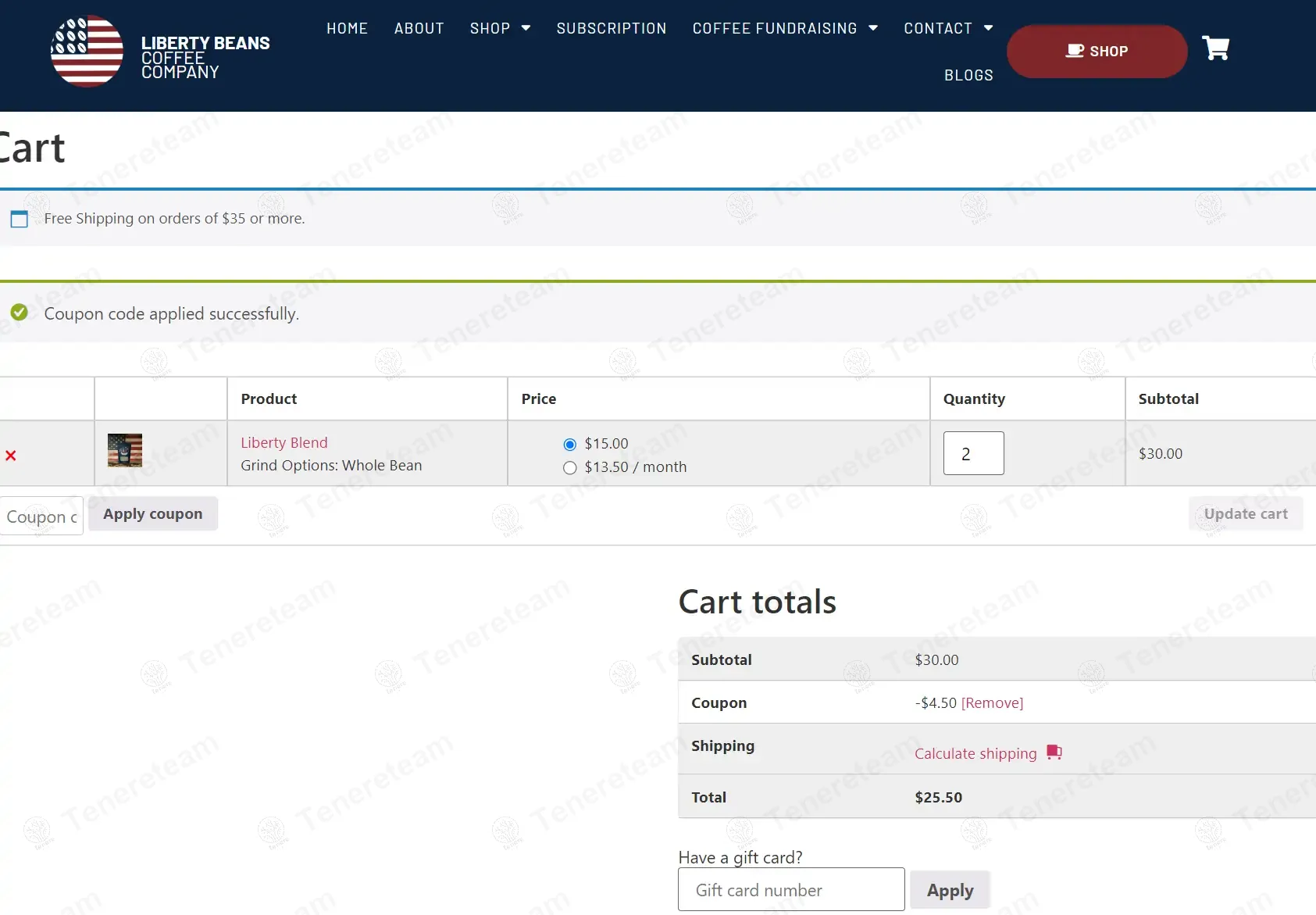
Task: Expand the Contact menu dropdown arrow
Action: point(989,28)
